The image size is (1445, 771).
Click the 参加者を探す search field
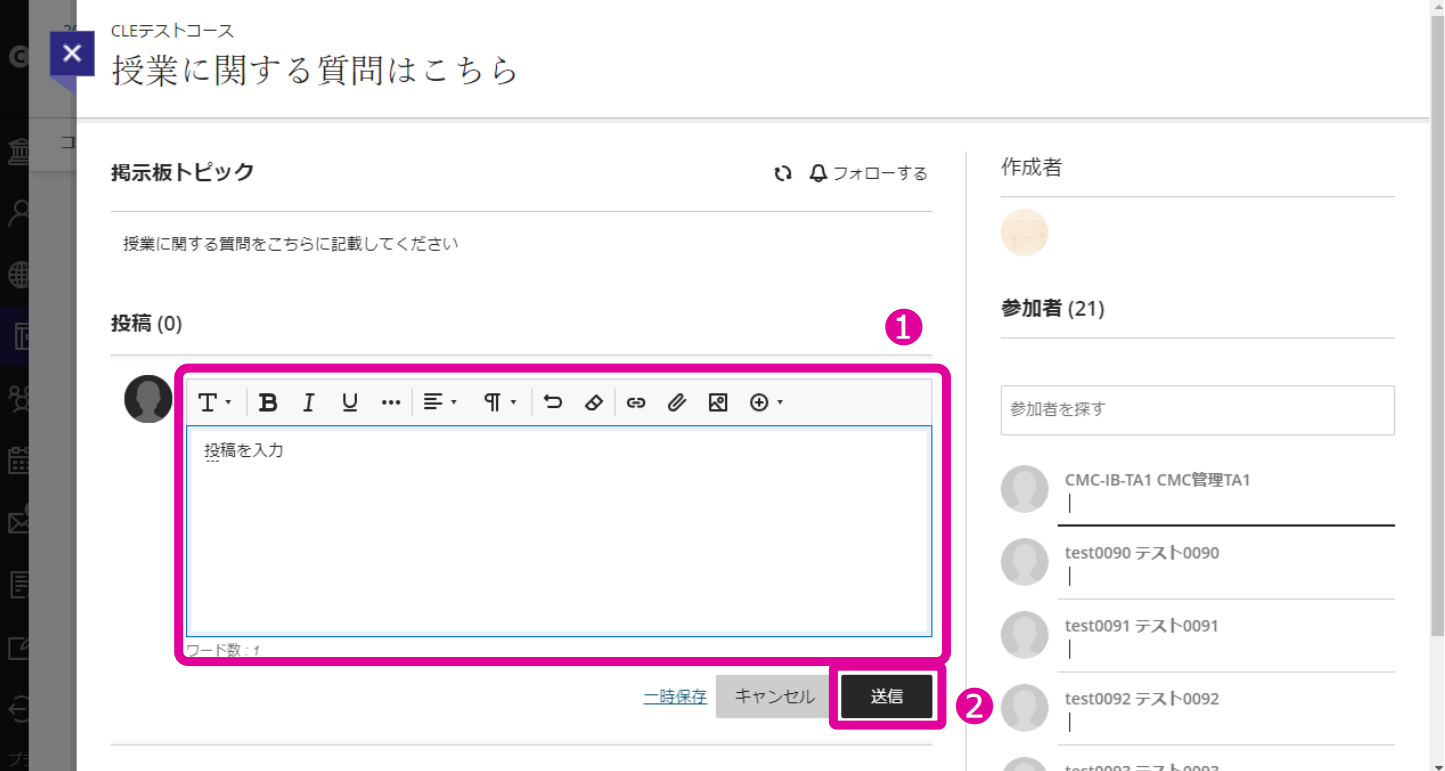1196,410
